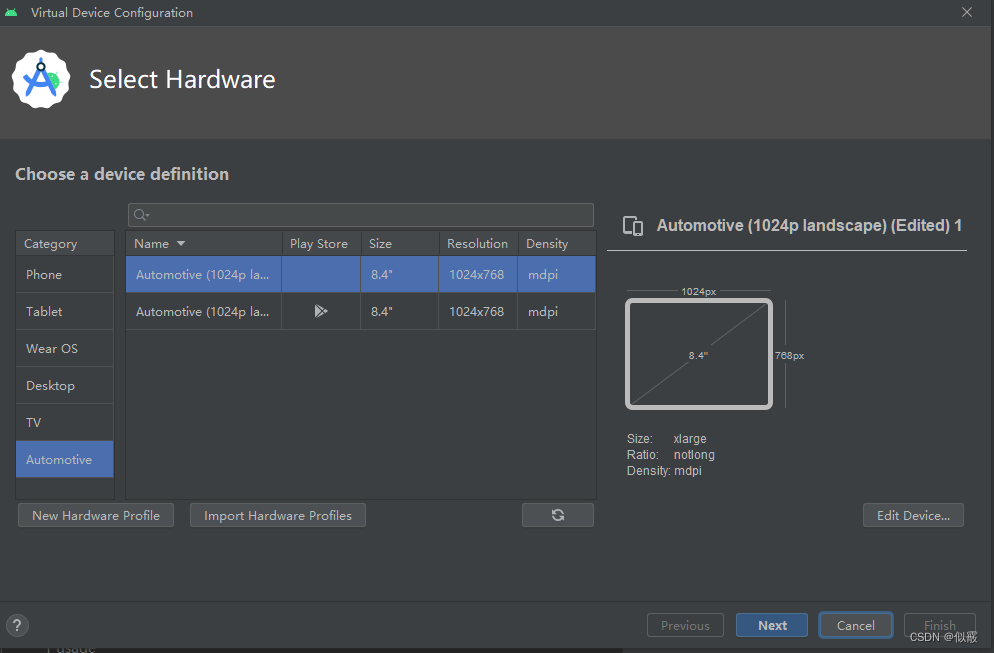Screen dimensions: 994x653
Task: Click the Size column header
Action: point(400,243)
